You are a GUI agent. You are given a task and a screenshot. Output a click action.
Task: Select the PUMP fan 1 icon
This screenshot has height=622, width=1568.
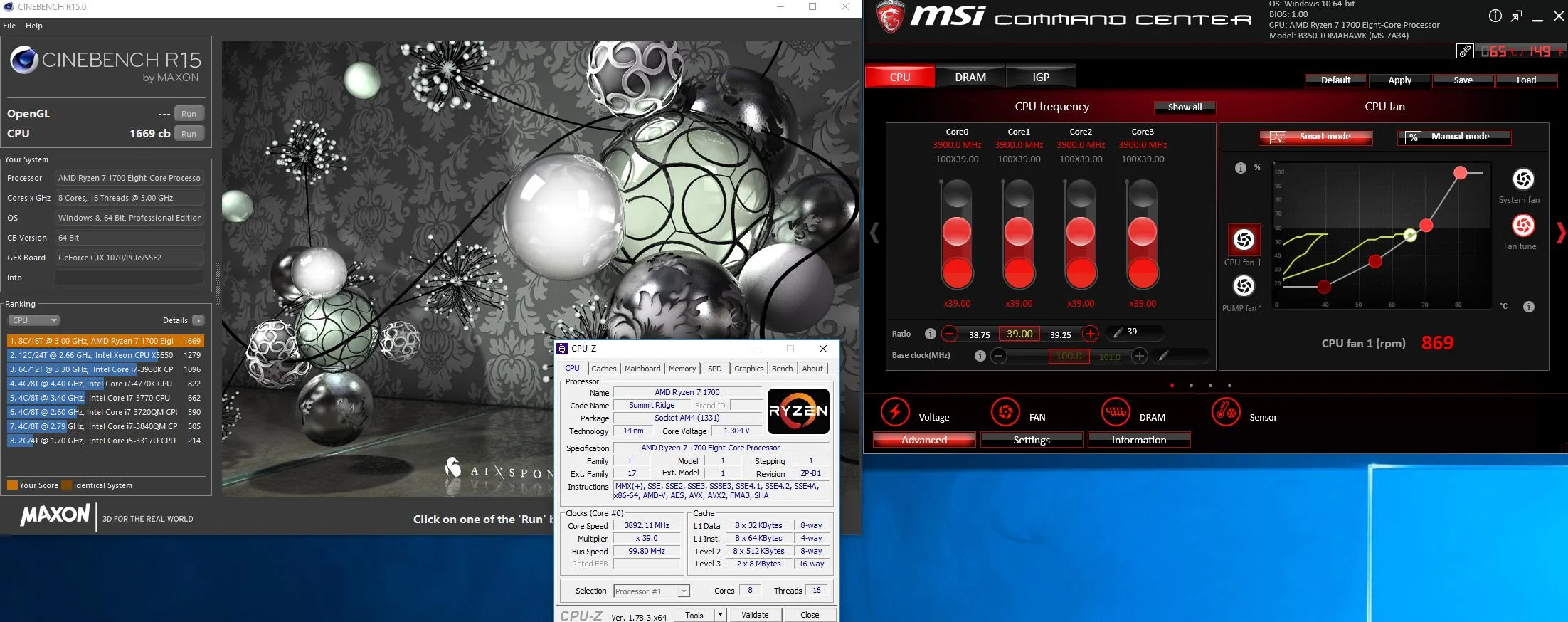click(x=1244, y=286)
